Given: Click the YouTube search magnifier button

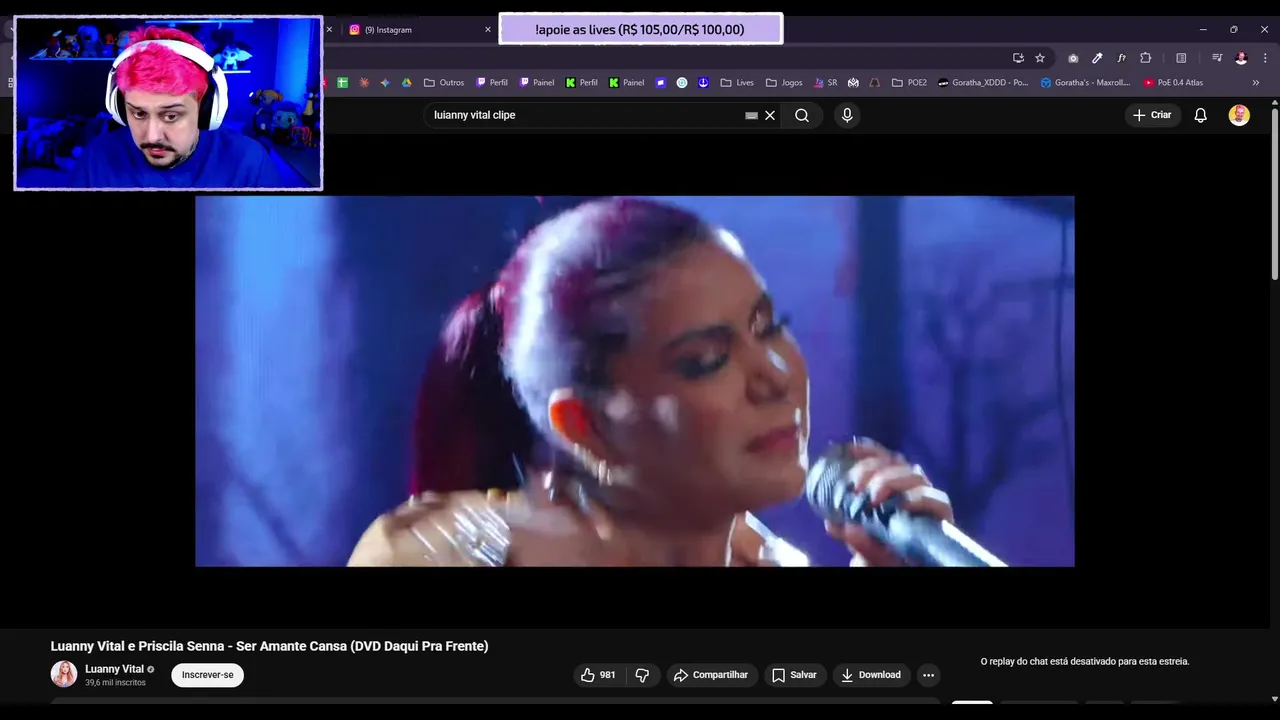Looking at the screenshot, I should click(x=802, y=115).
